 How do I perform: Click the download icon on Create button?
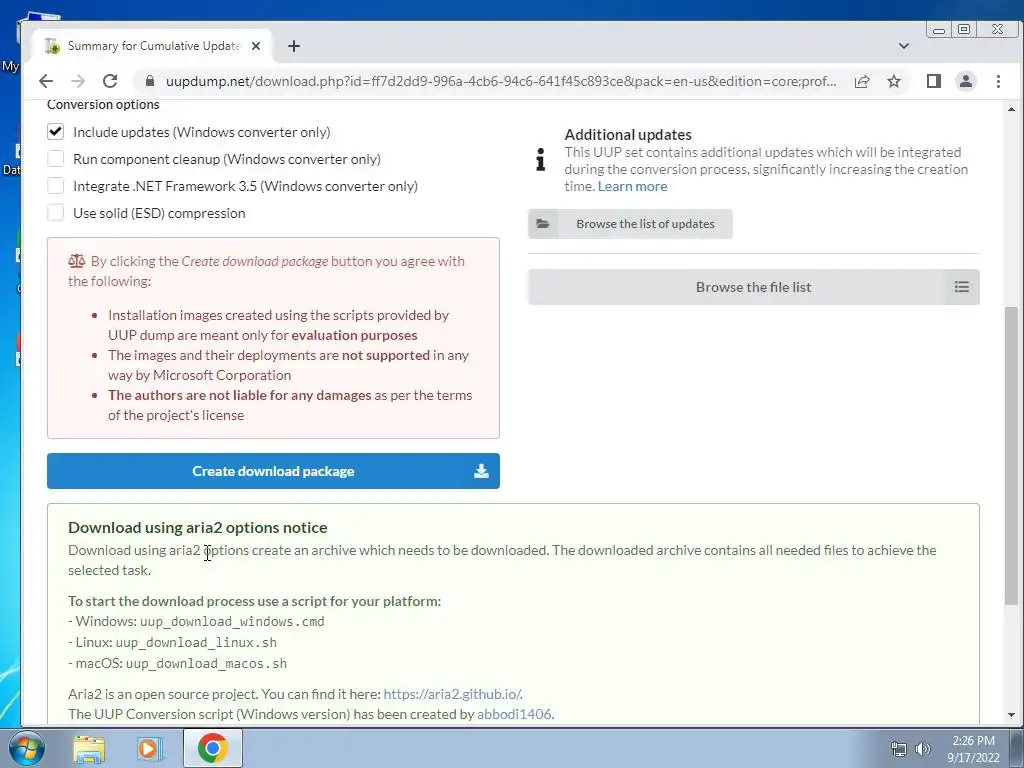(481, 471)
